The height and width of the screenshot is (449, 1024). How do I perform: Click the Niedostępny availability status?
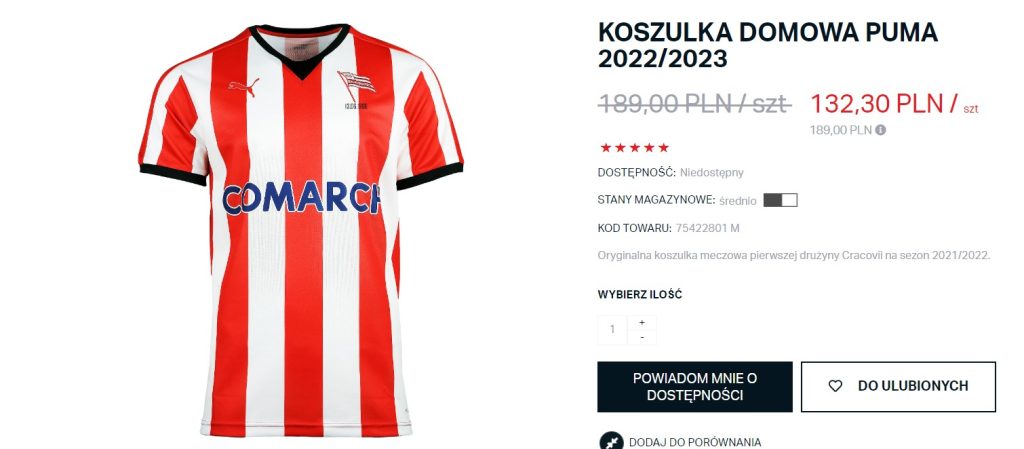tap(712, 173)
